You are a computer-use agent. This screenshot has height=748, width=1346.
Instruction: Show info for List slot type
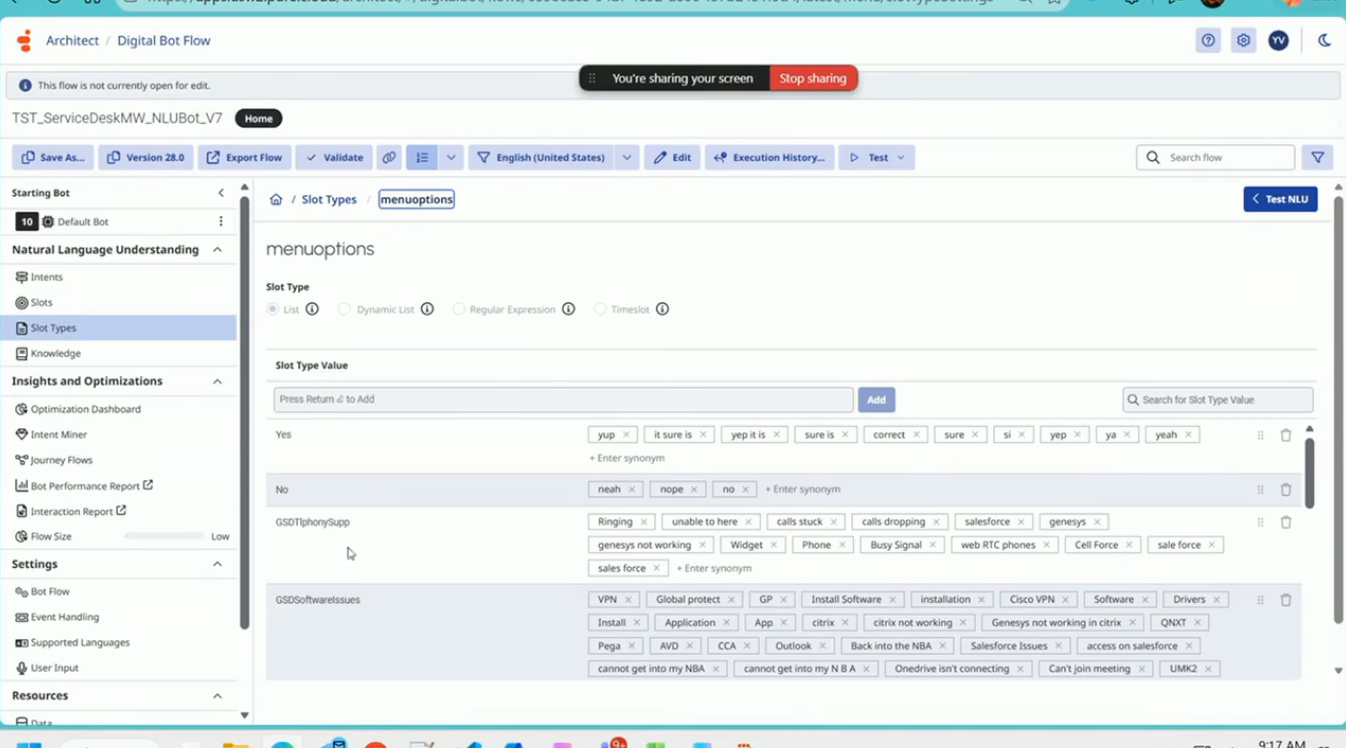click(x=312, y=309)
